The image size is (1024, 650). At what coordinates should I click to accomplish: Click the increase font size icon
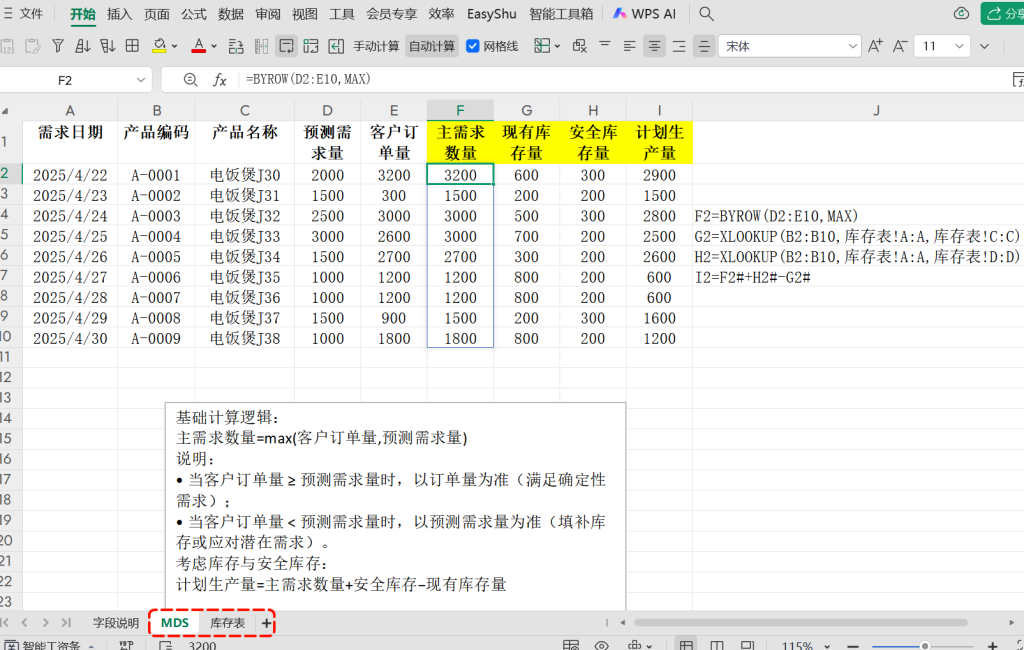[x=875, y=46]
